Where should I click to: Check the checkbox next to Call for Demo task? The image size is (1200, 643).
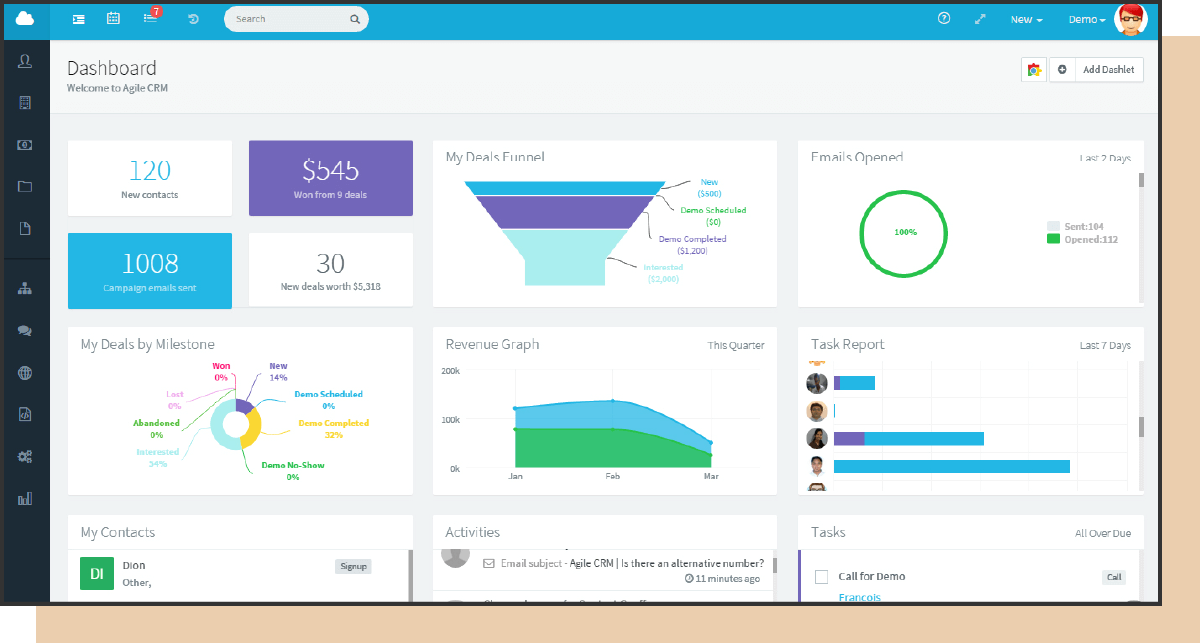click(822, 576)
